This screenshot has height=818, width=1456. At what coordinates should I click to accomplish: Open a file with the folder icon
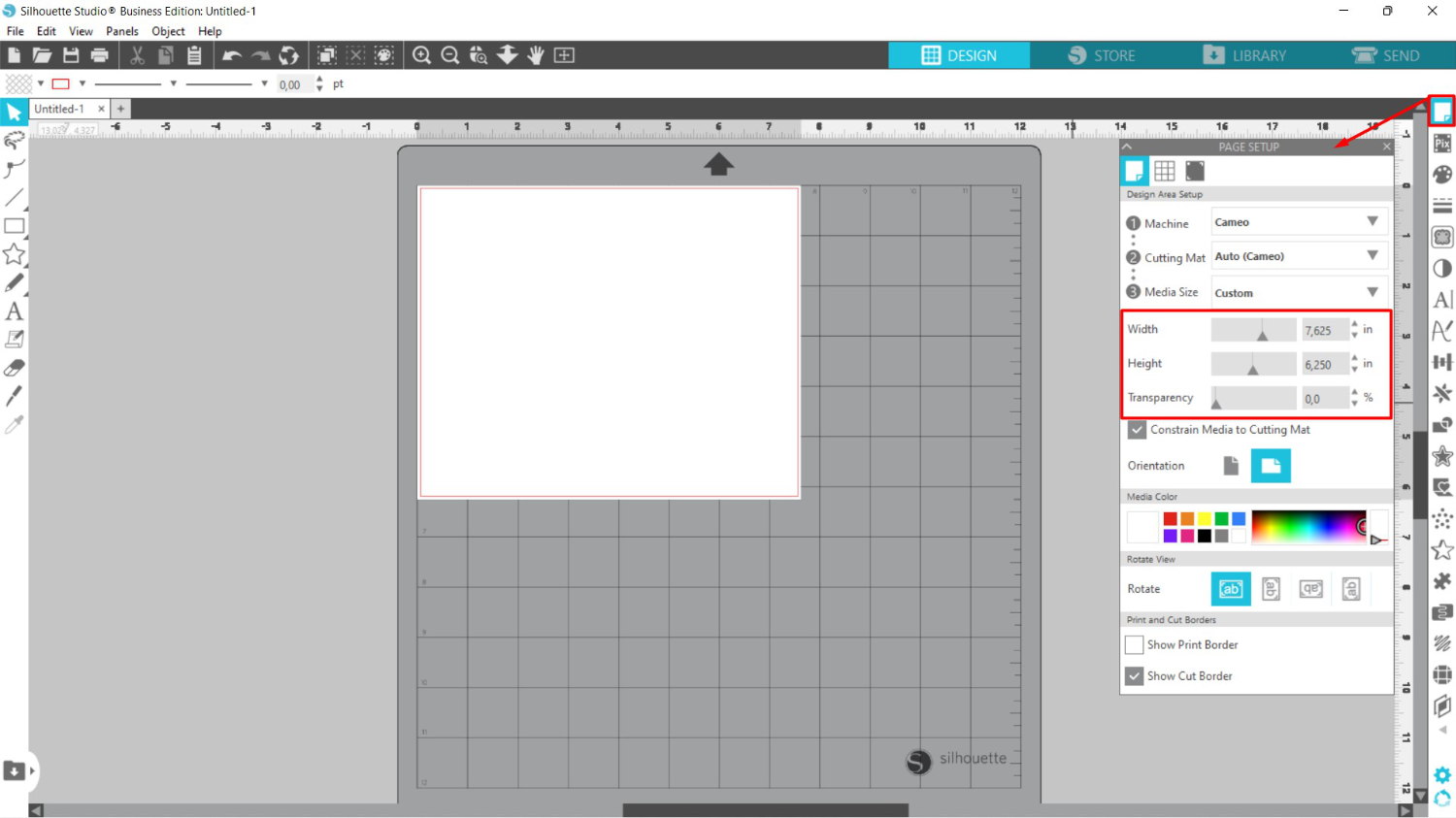42,55
